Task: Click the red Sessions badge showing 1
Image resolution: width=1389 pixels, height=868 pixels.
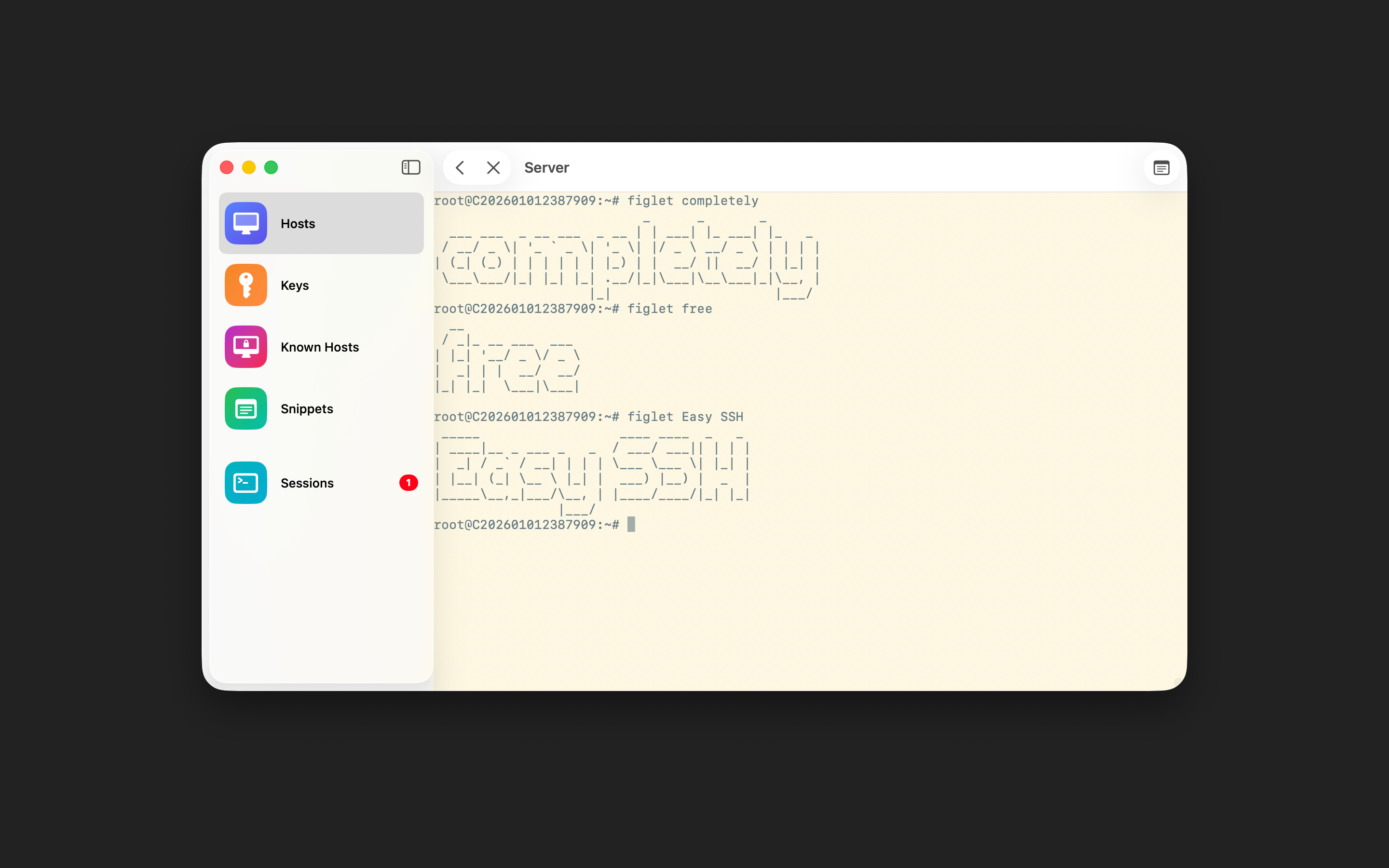Action: tap(408, 483)
